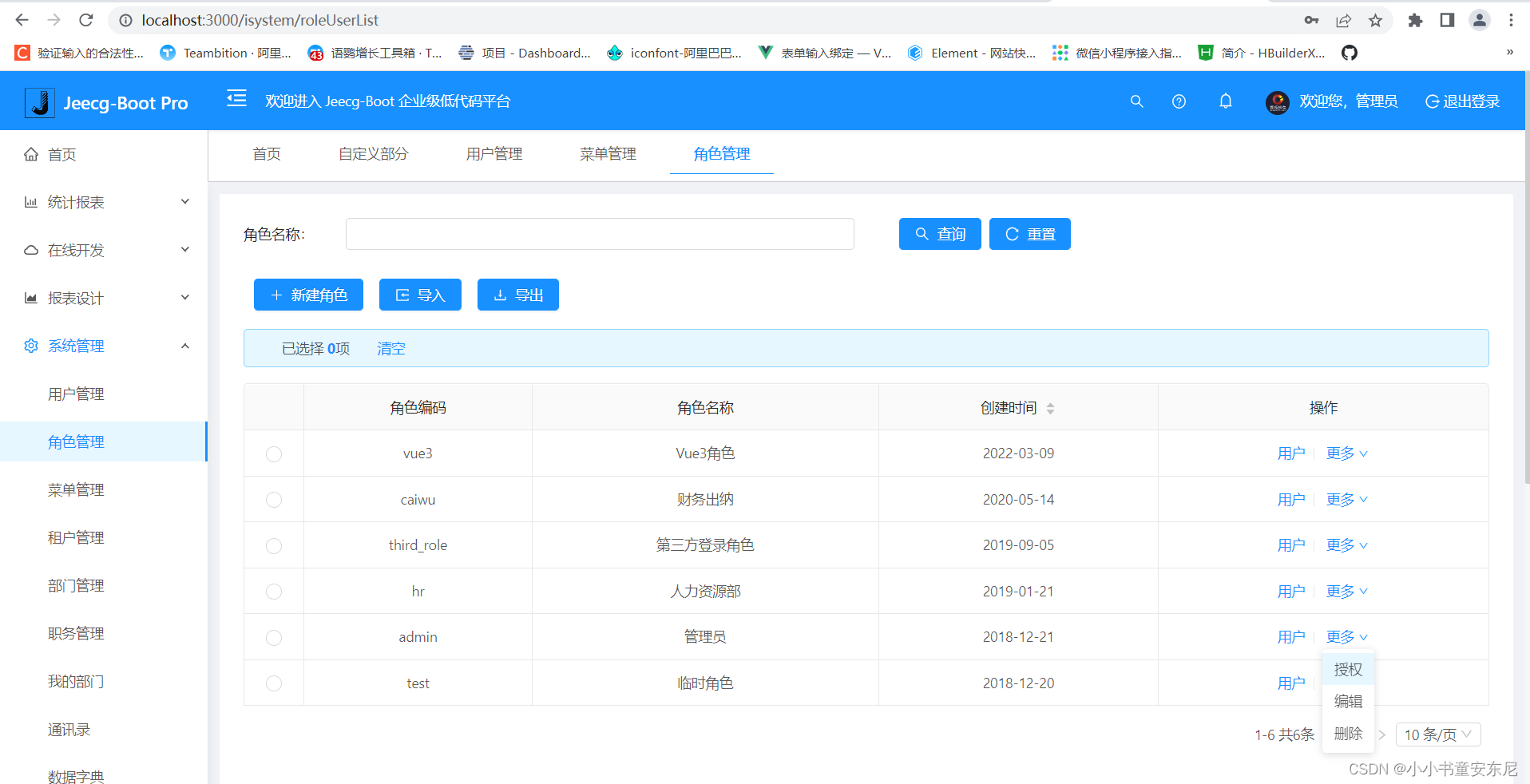
Task: Select the radio button for the vue3 row
Action: pos(274,453)
